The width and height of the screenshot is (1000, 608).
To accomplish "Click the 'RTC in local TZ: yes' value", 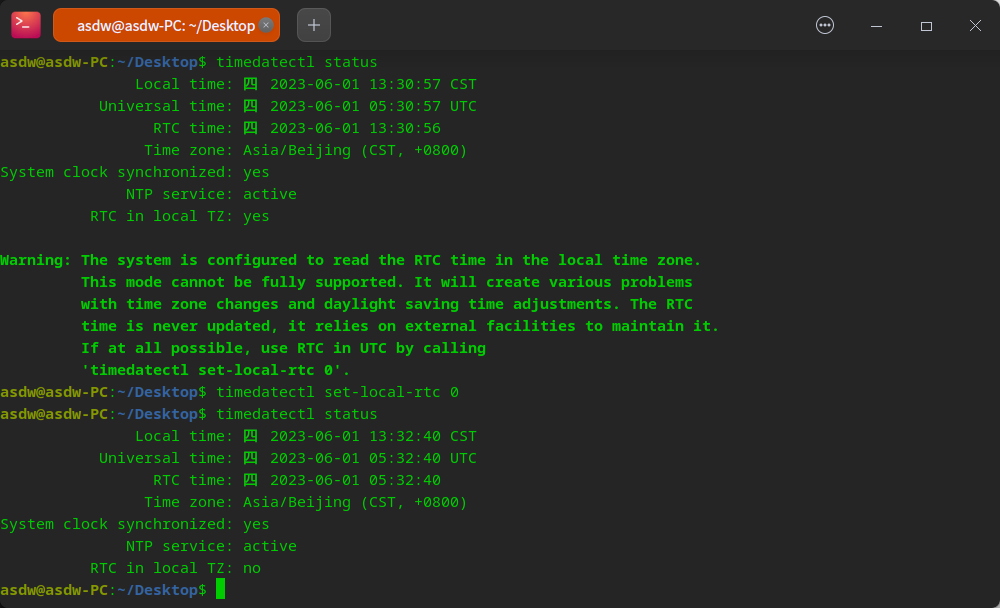I will click(256, 216).
